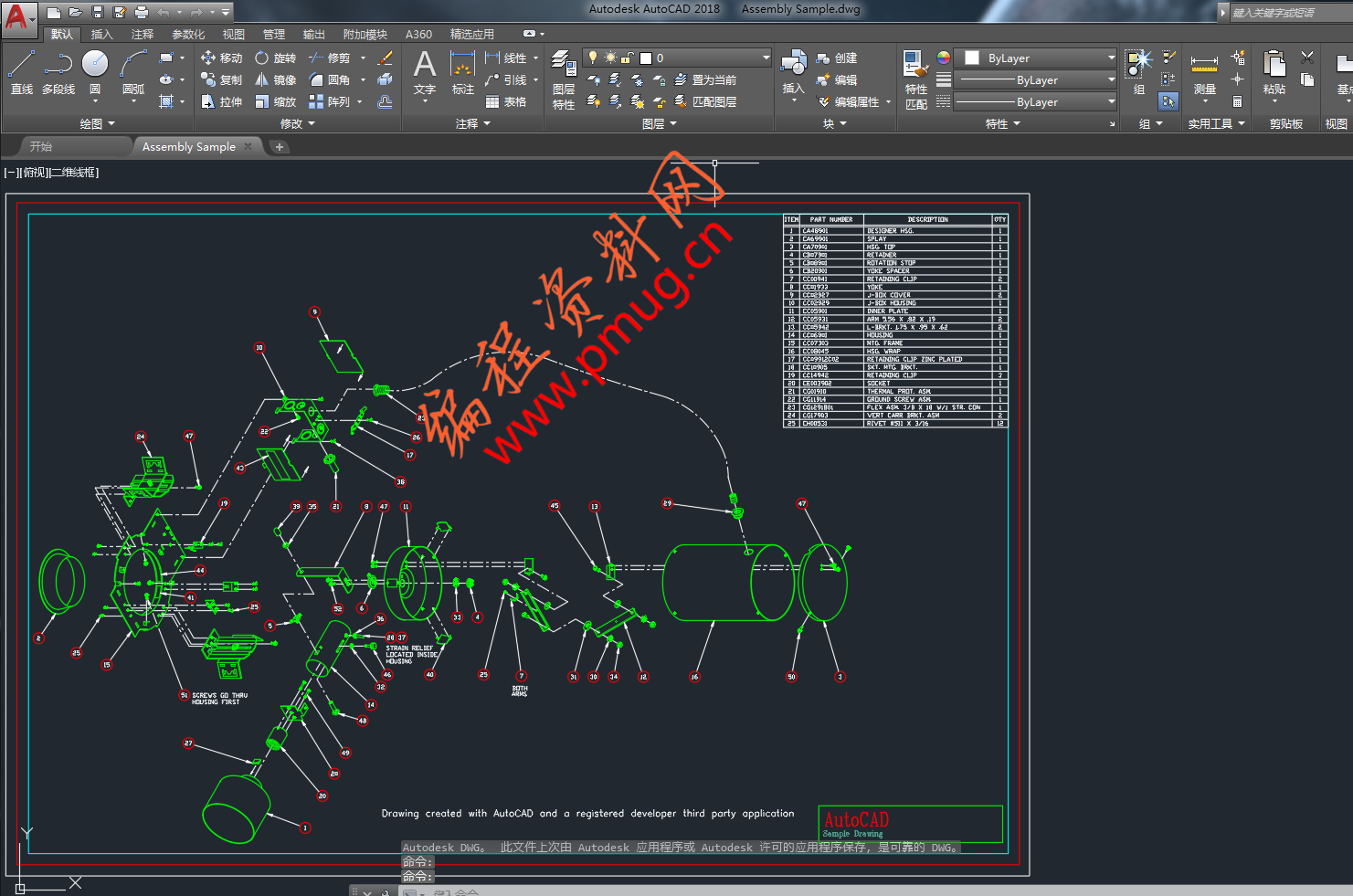The image size is (1353, 896).
Task: Click the Mirror (镜像) tool
Action: pyautogui.click(x=276, y=79)
